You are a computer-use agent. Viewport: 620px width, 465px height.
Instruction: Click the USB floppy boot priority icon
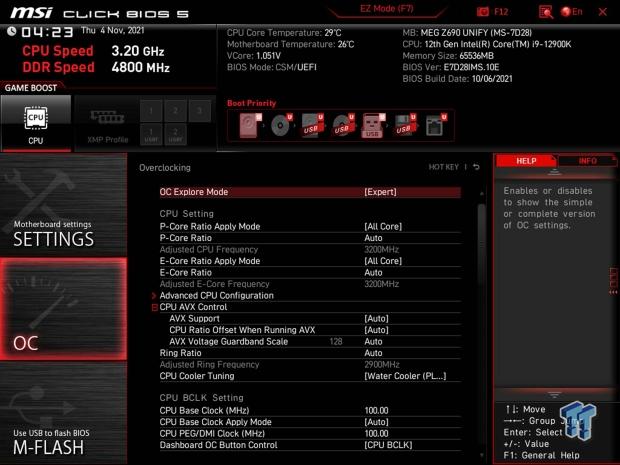[405, 126]
